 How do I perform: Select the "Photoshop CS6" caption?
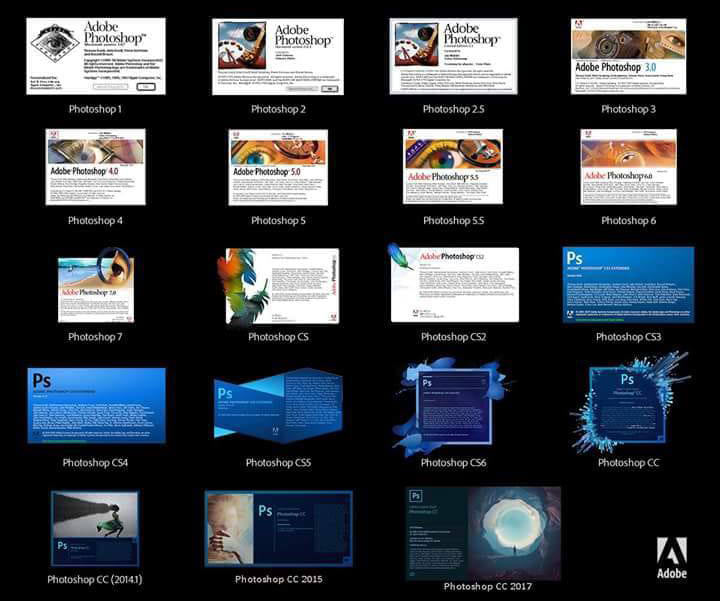point(454,463)
